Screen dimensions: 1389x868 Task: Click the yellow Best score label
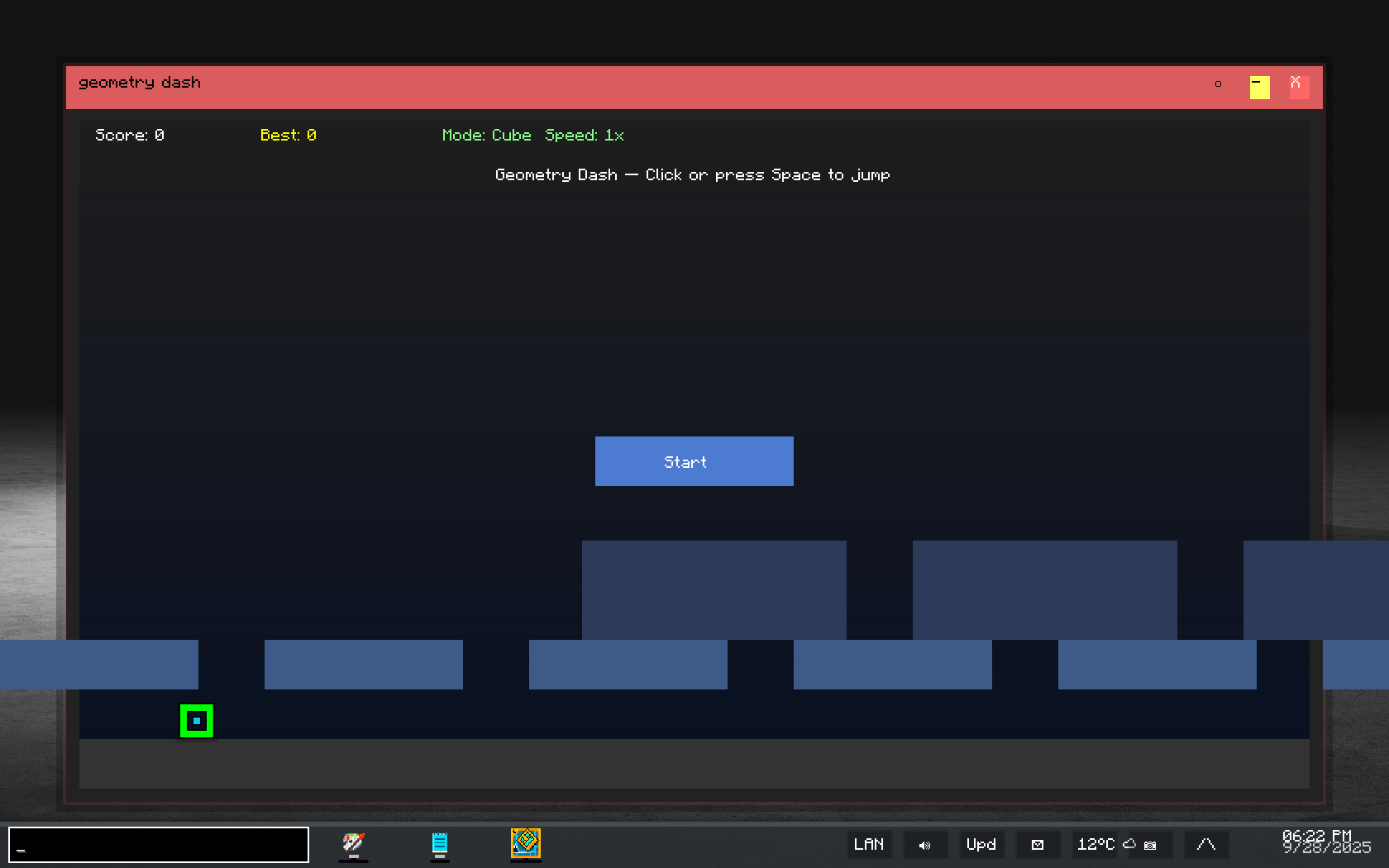(288, 136)
